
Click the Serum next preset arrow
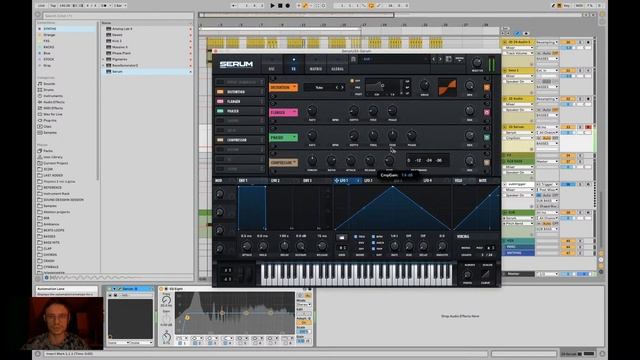pyautogui.click(x=440, y=59)
